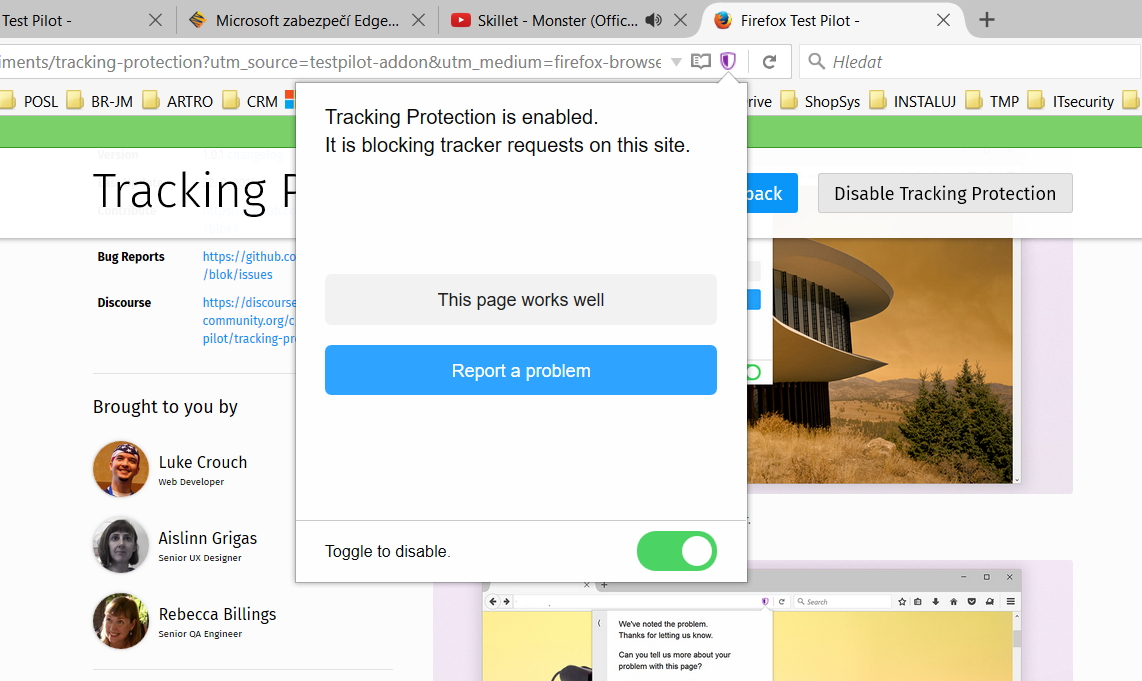Click the Tracking Protection shield icon

pyautogui.click(x=728, y=61)
